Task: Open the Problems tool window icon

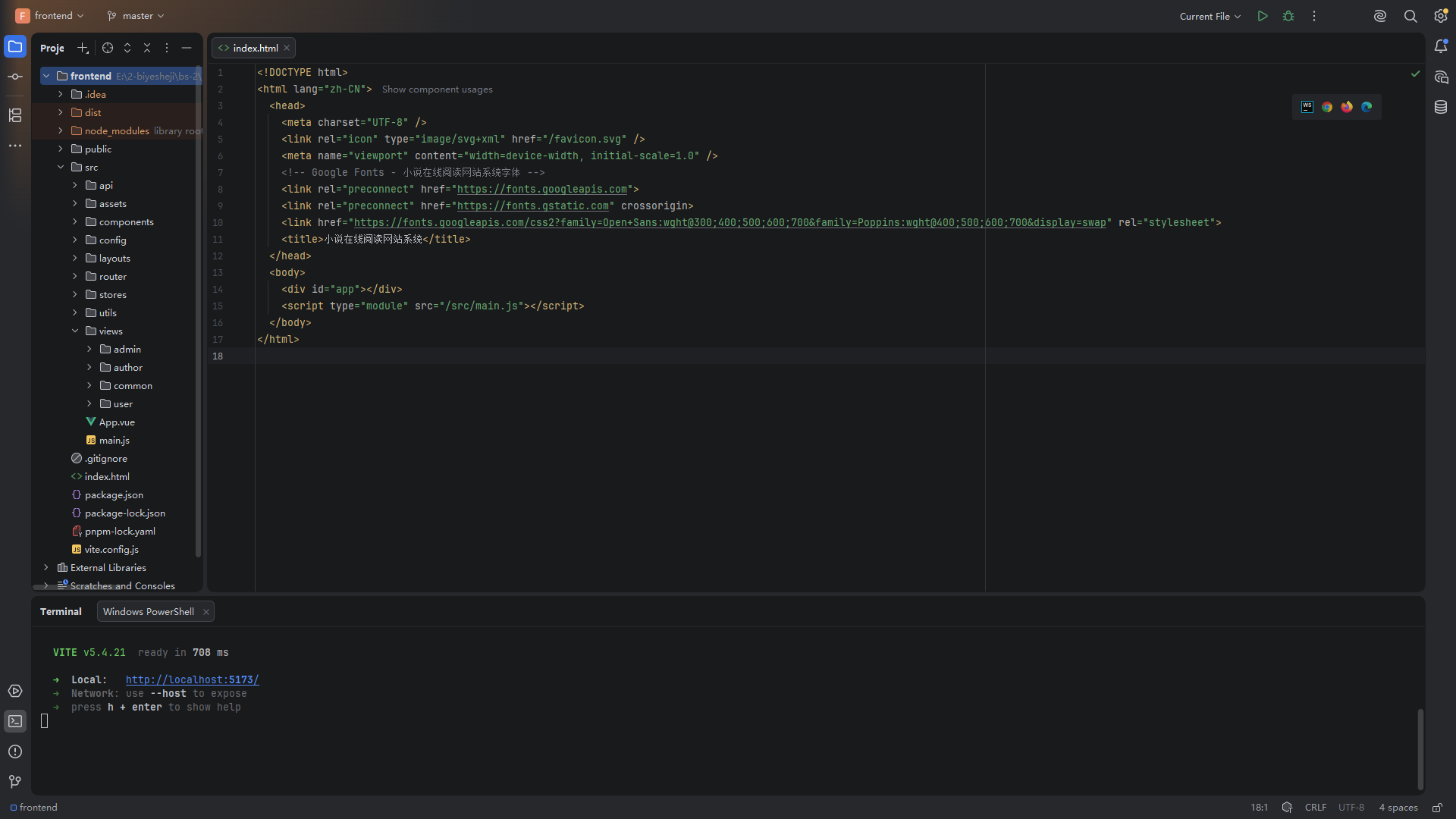Action: [15, 752]
